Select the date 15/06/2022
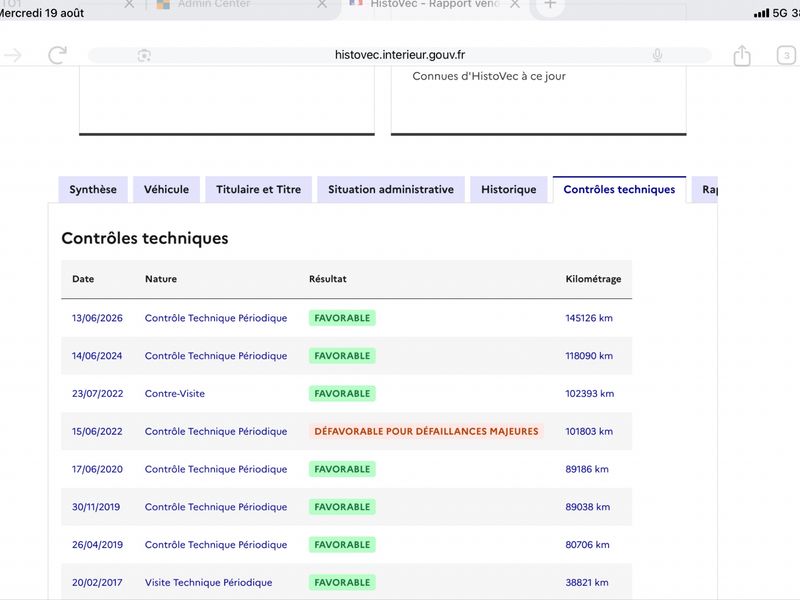800x600 pixels. (97, 431)
